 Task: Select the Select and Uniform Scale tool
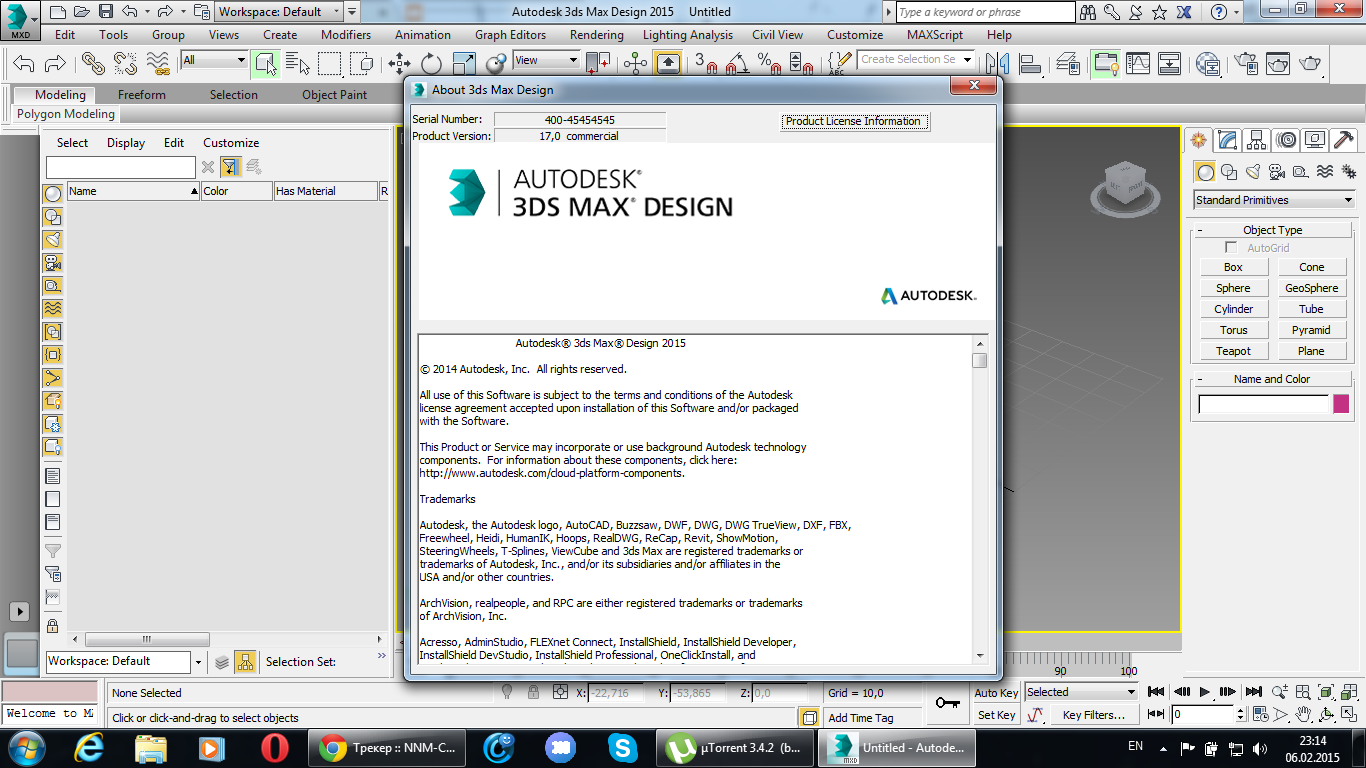(463, 63)
